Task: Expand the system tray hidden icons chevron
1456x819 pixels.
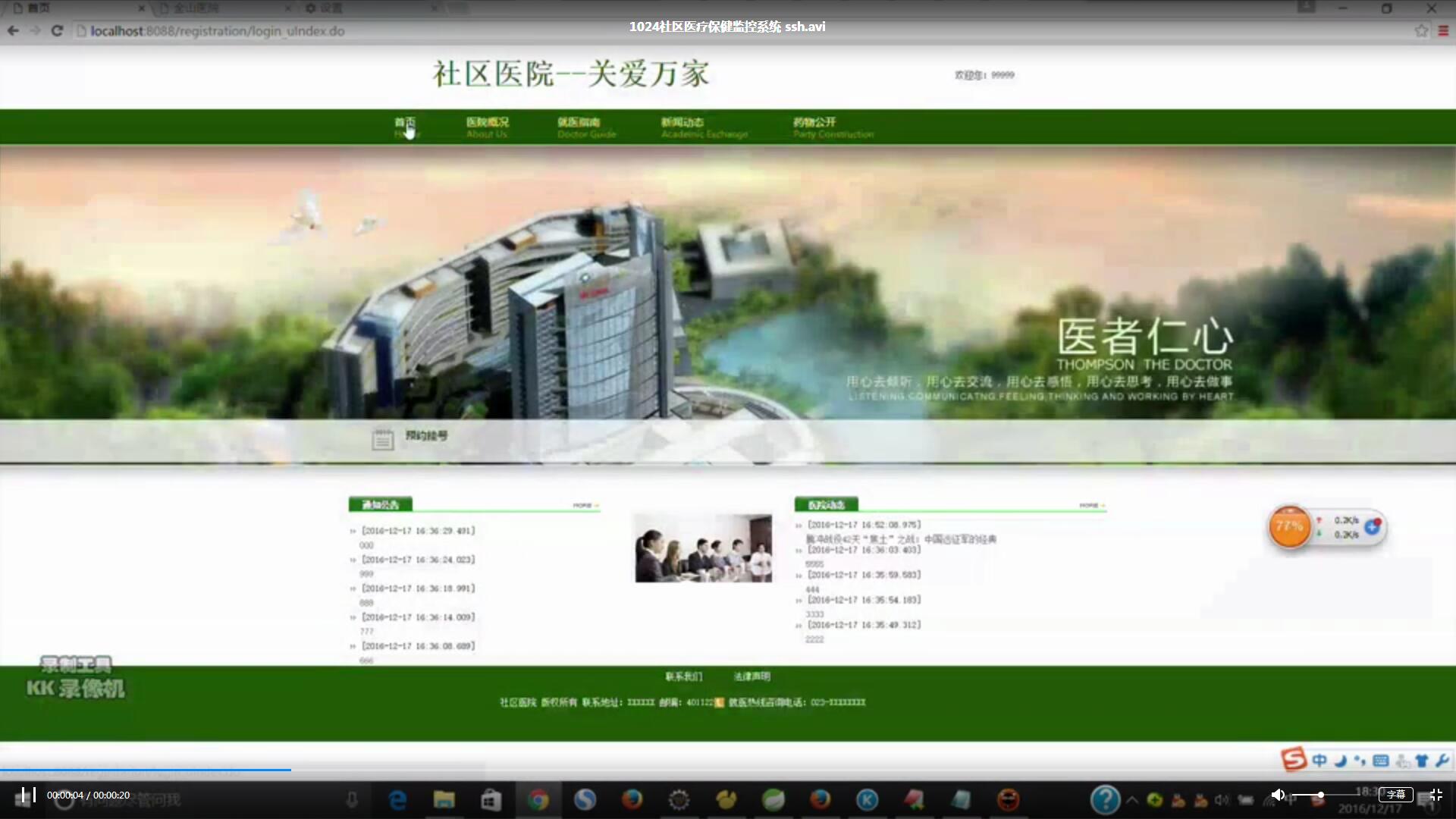Action: [x=1132, y=800]
